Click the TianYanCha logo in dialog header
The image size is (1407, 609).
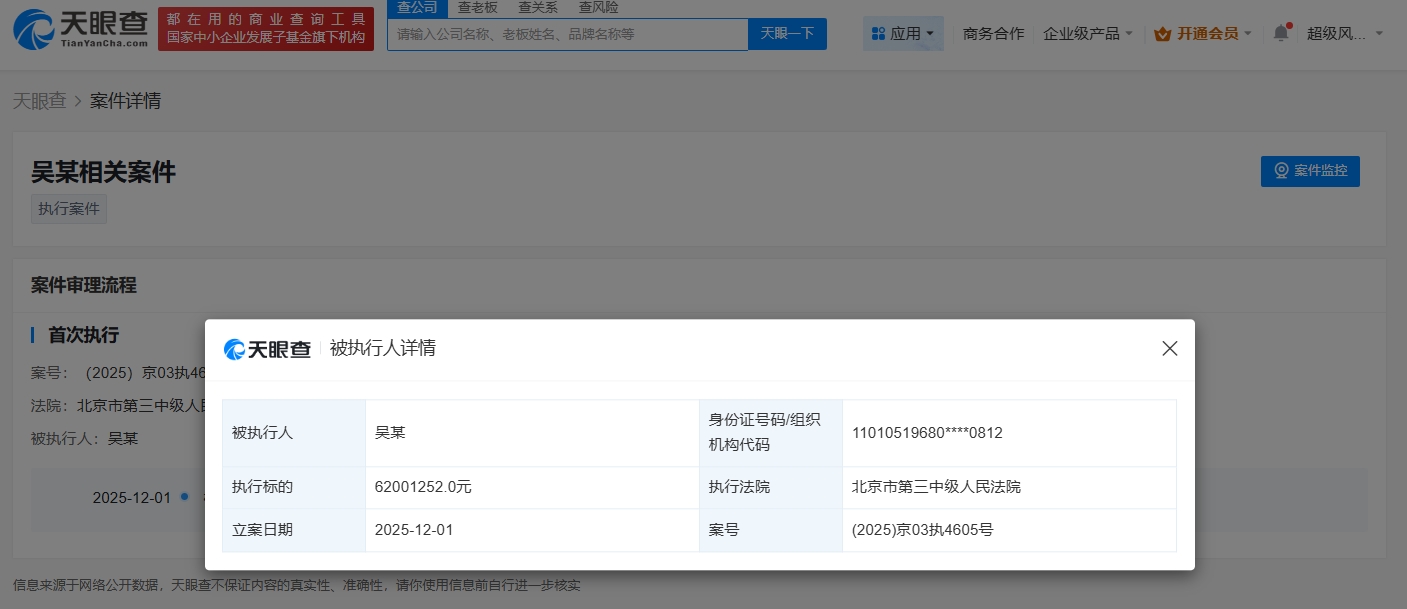(267, 349)
